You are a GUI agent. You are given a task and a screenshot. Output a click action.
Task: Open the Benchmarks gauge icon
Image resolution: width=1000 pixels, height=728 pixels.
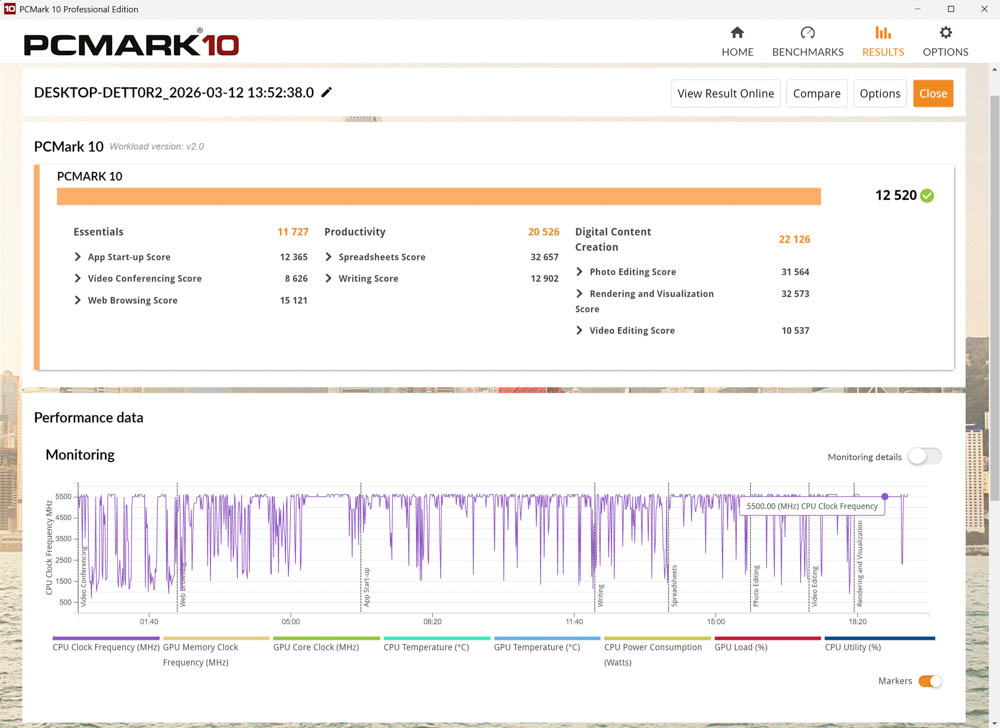807,33
